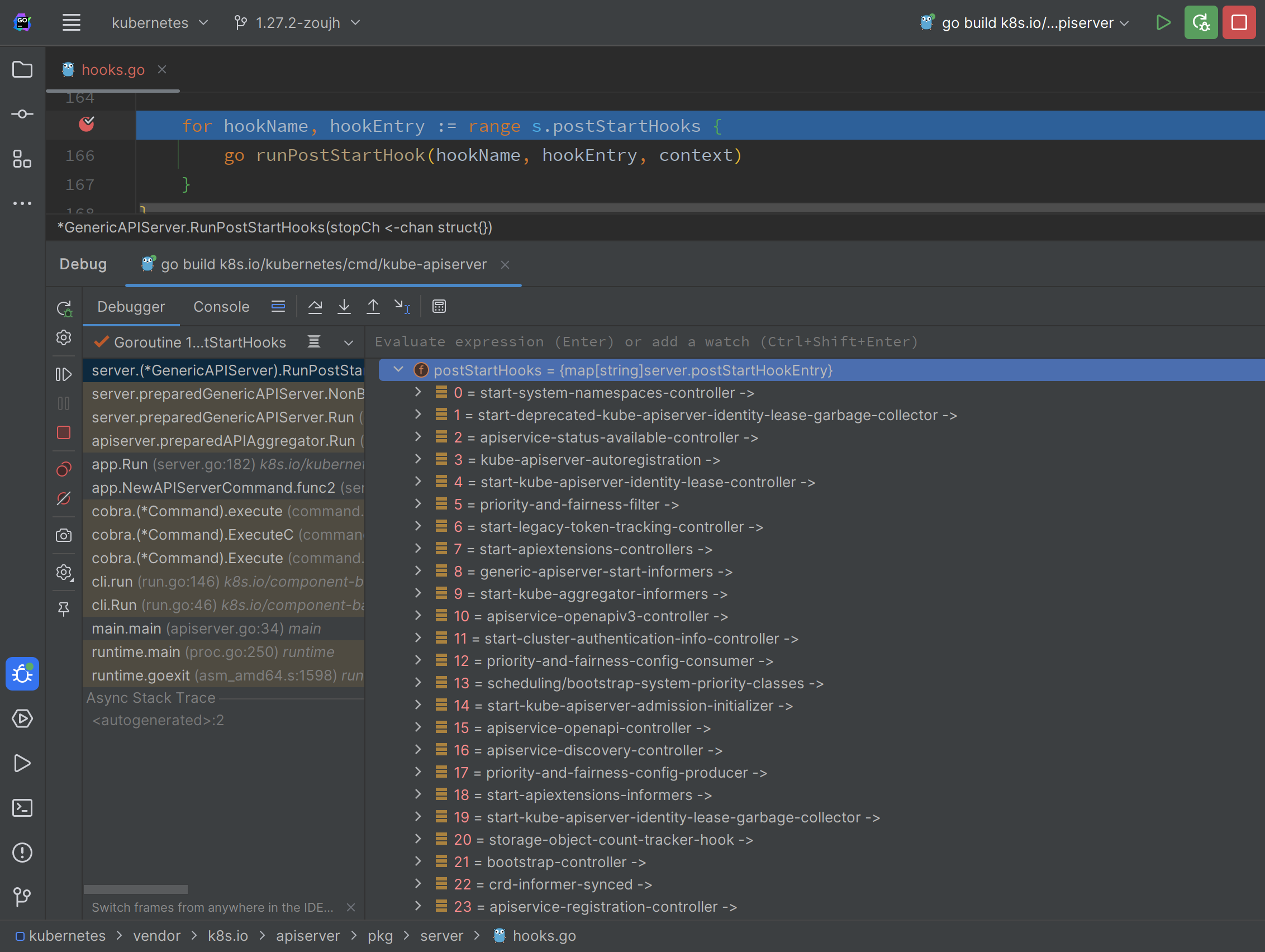Open the Terminal tool window

[22, 808]
